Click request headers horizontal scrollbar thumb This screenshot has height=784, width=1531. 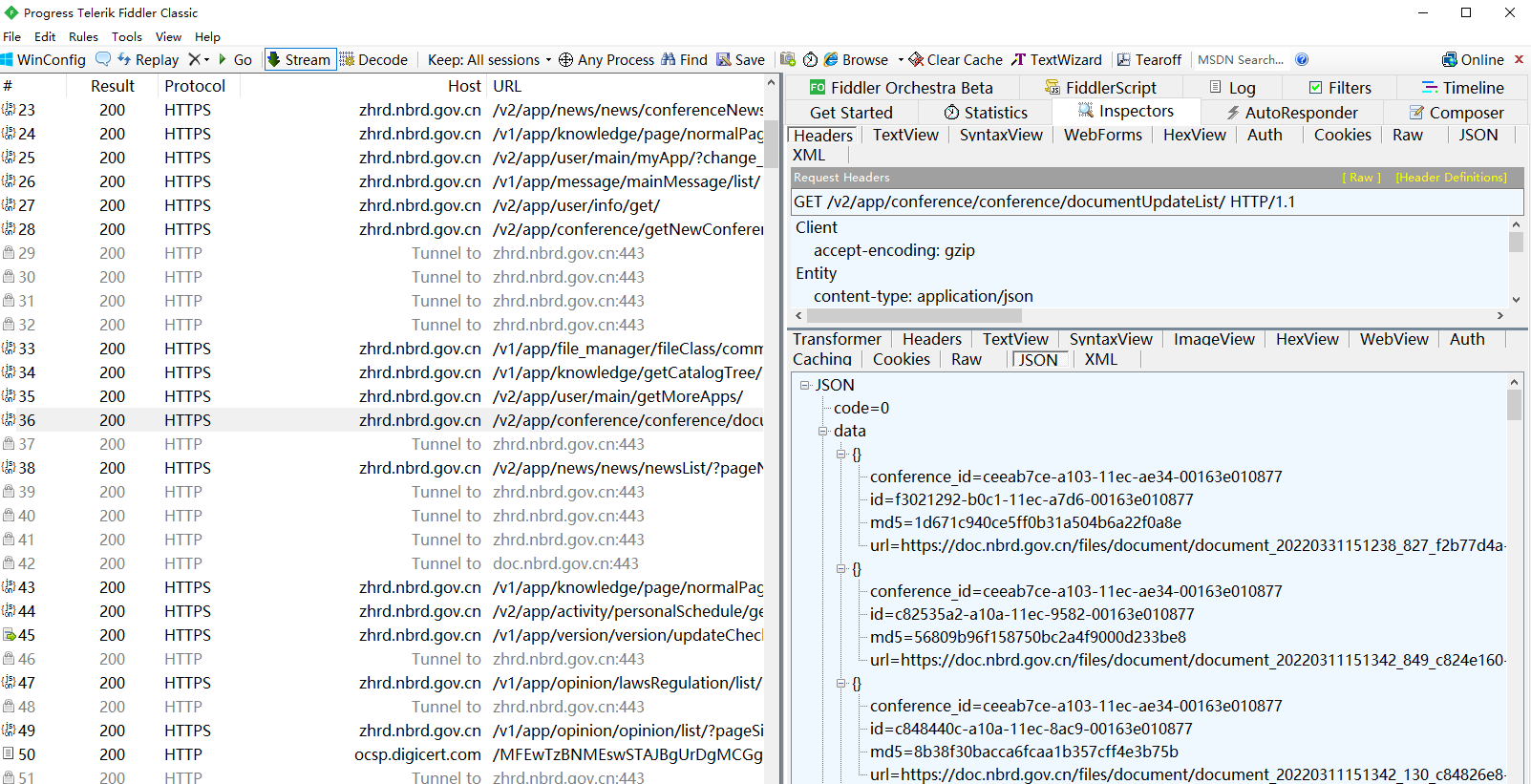pos(914,316)
